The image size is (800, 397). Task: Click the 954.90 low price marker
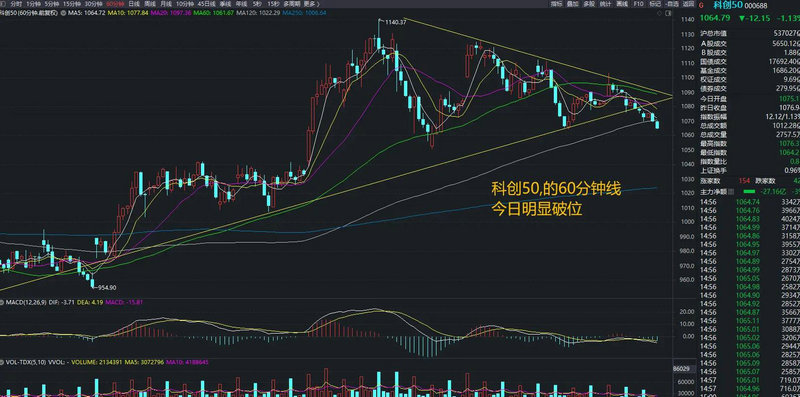(108, 287)
